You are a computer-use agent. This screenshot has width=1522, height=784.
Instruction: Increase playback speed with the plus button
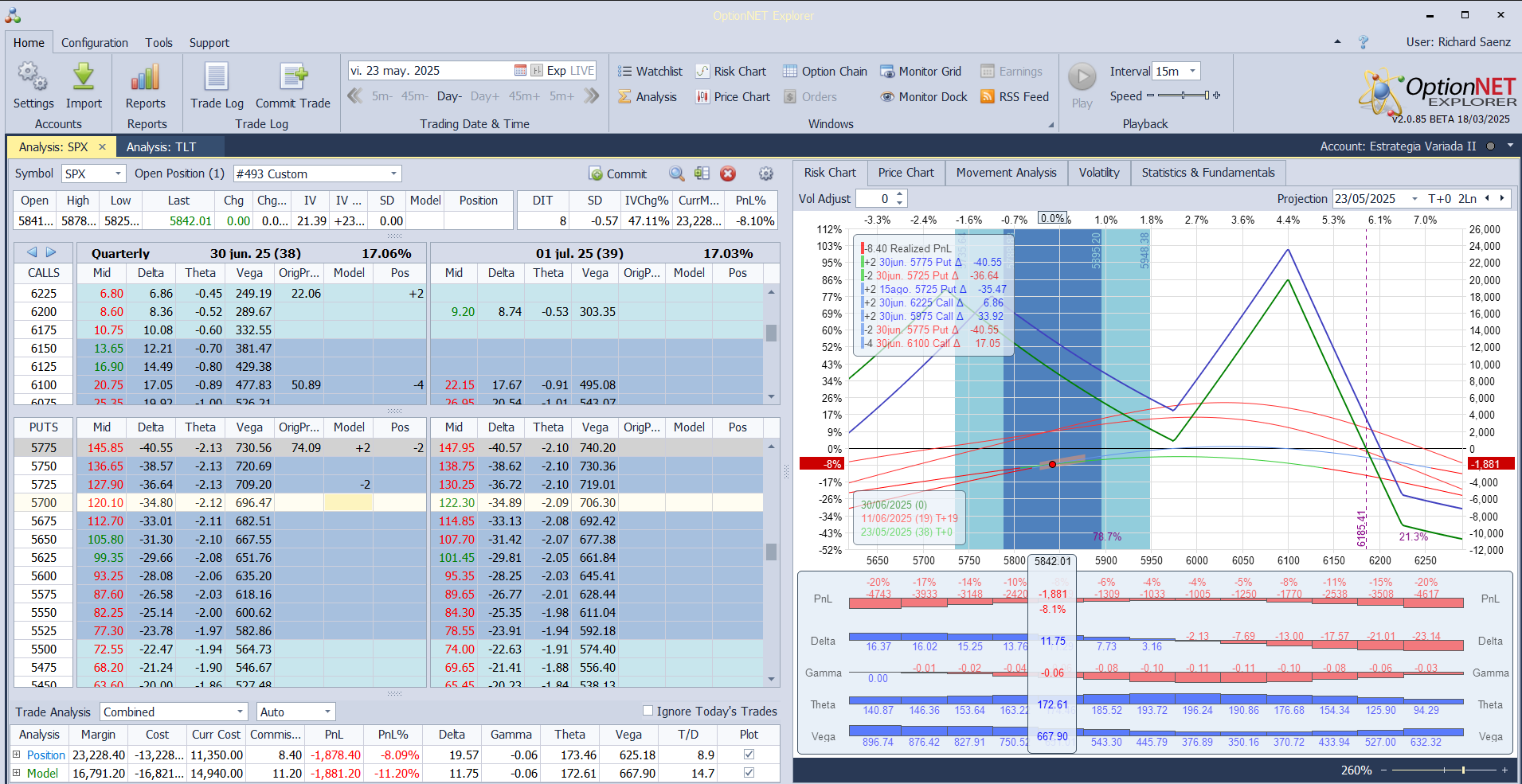(x=1216, y=96)
